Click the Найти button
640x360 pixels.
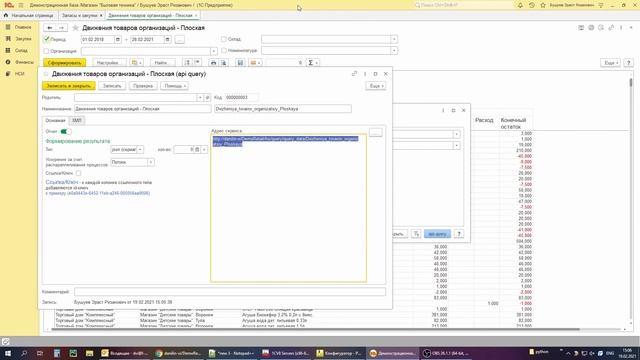point(163,63)
